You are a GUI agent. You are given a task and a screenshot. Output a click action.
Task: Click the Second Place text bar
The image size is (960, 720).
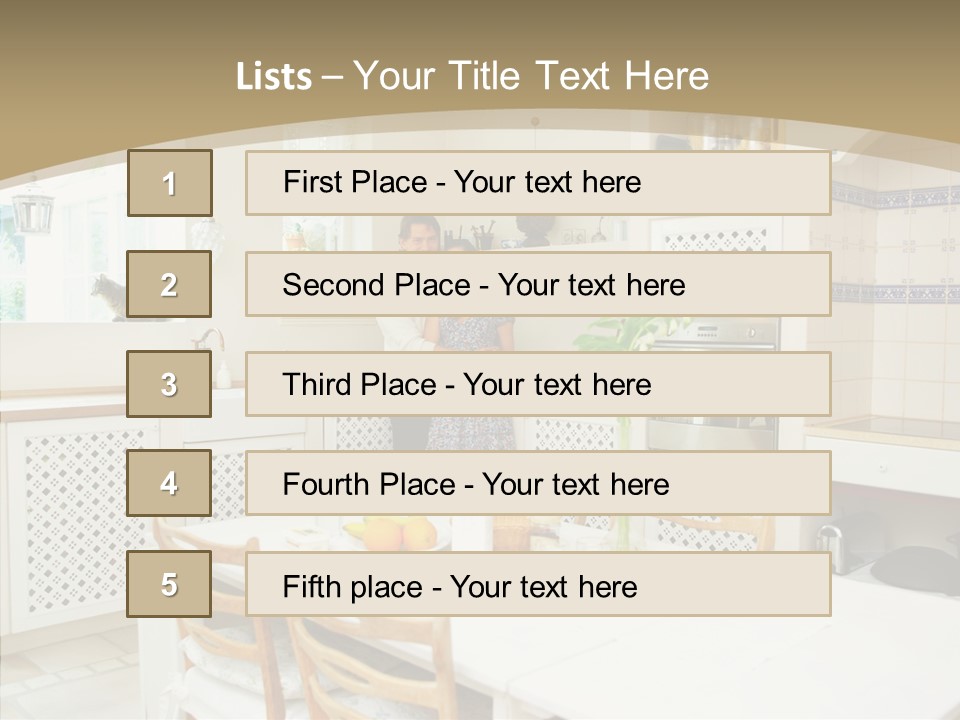click(538, 284)
